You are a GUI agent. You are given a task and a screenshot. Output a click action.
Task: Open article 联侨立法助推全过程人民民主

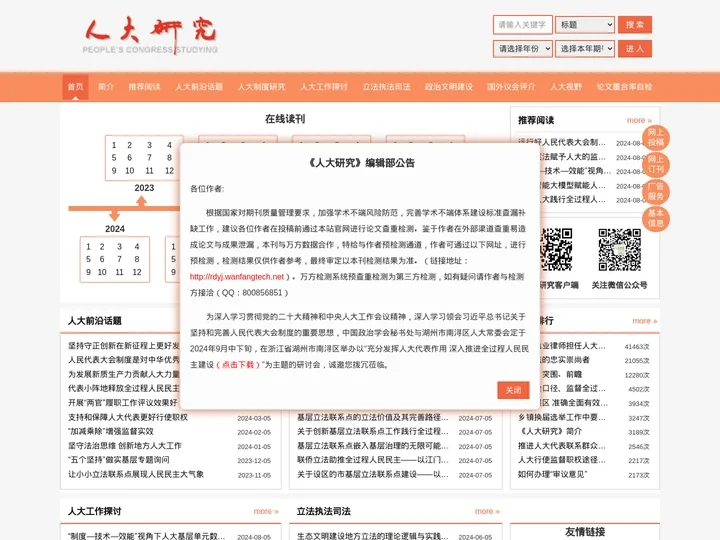[373, 460]
